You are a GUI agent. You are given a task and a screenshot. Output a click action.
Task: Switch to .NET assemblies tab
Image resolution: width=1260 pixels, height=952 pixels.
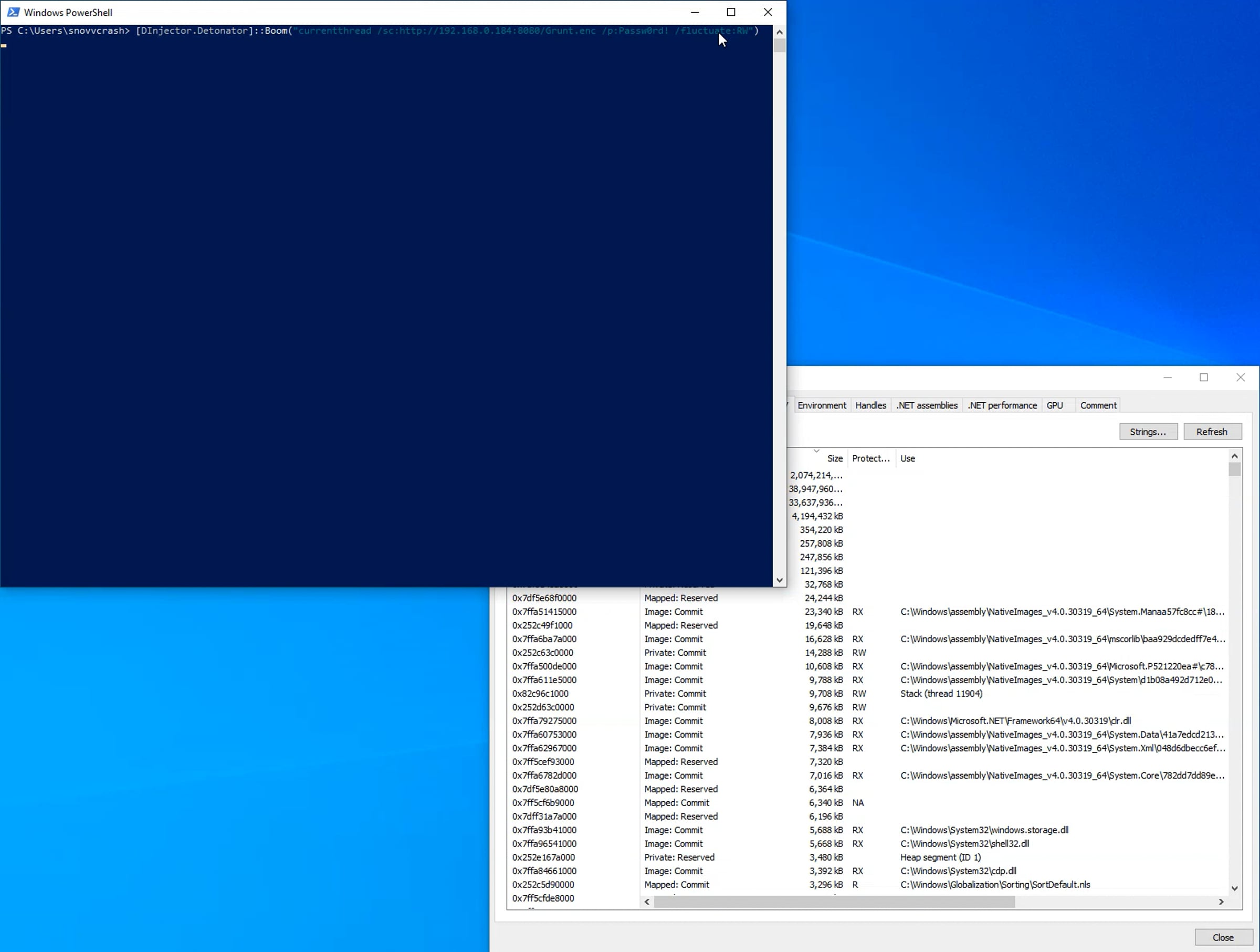click(927, 405)
